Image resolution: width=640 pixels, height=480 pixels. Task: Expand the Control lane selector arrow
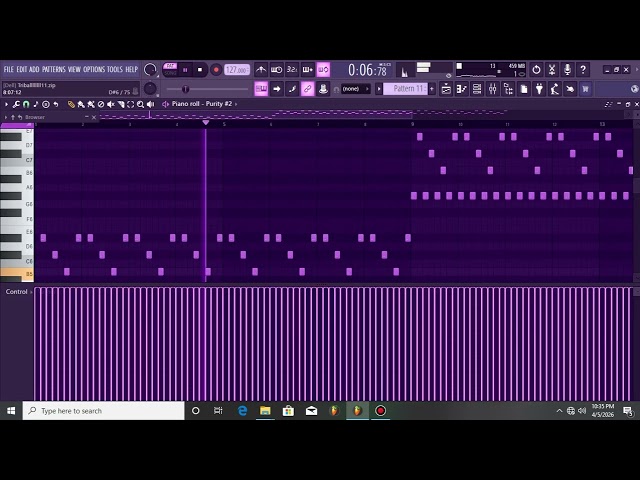point(31,292)
